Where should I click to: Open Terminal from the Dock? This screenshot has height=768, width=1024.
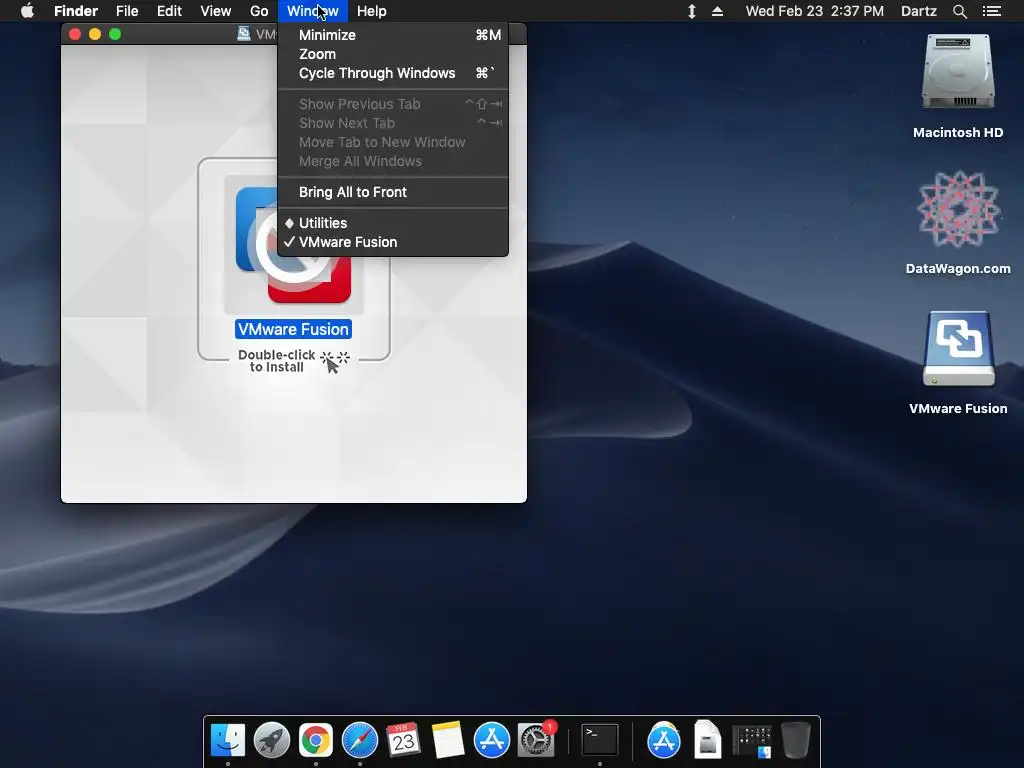[600, 740]
